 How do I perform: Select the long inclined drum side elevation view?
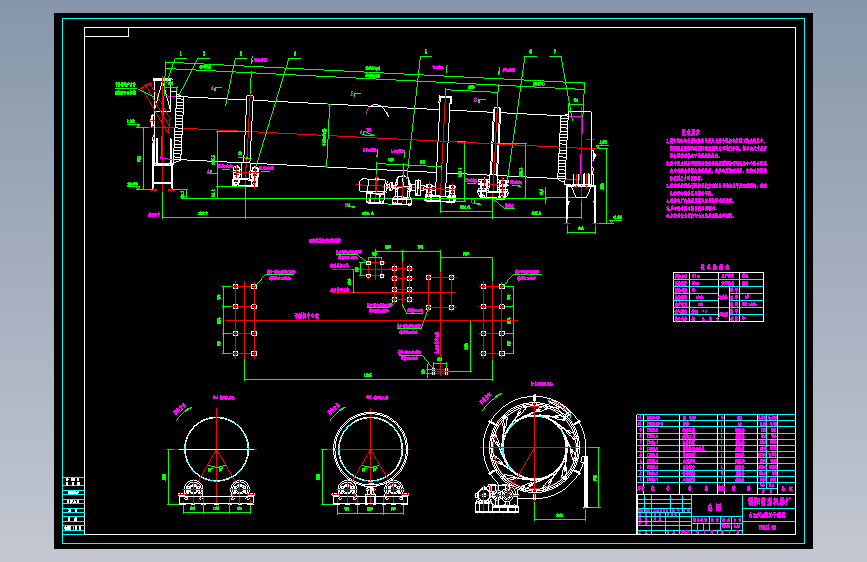(369, 141)
